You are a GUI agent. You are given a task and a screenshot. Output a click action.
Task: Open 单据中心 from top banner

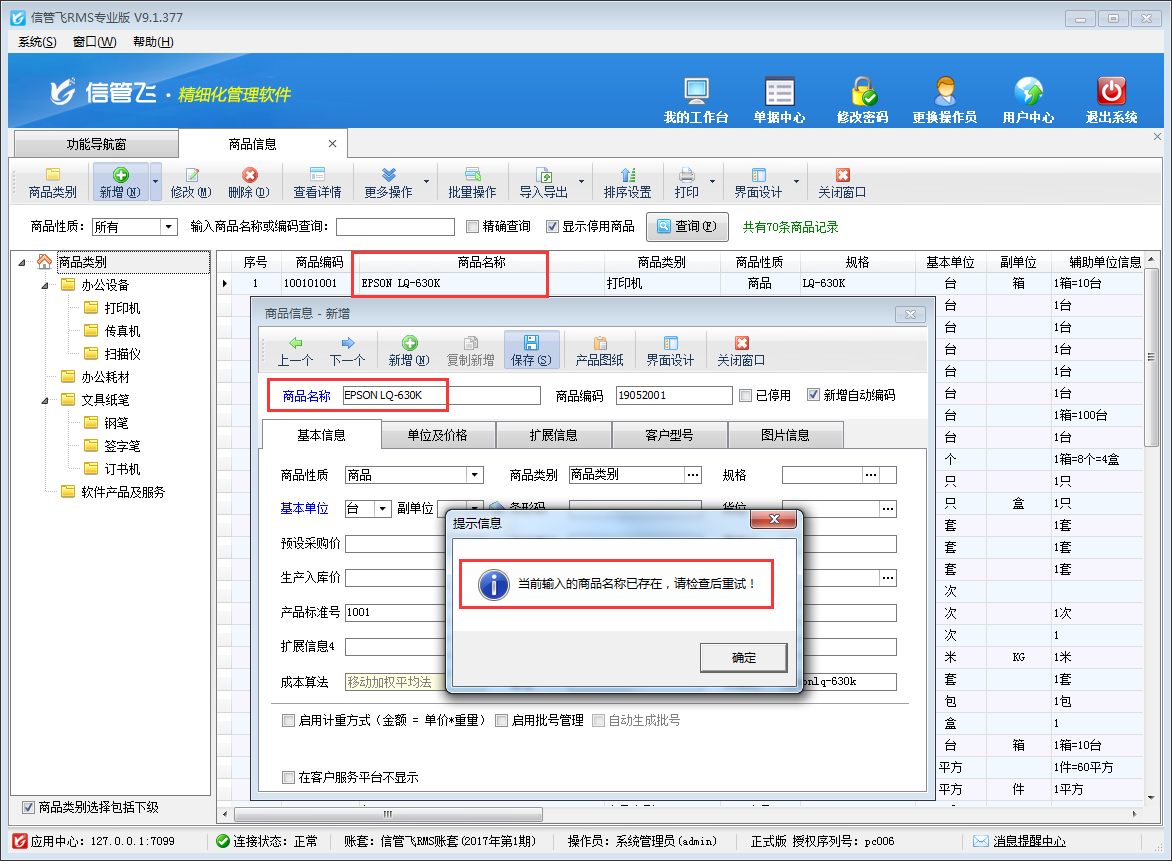tap(779, 93)
